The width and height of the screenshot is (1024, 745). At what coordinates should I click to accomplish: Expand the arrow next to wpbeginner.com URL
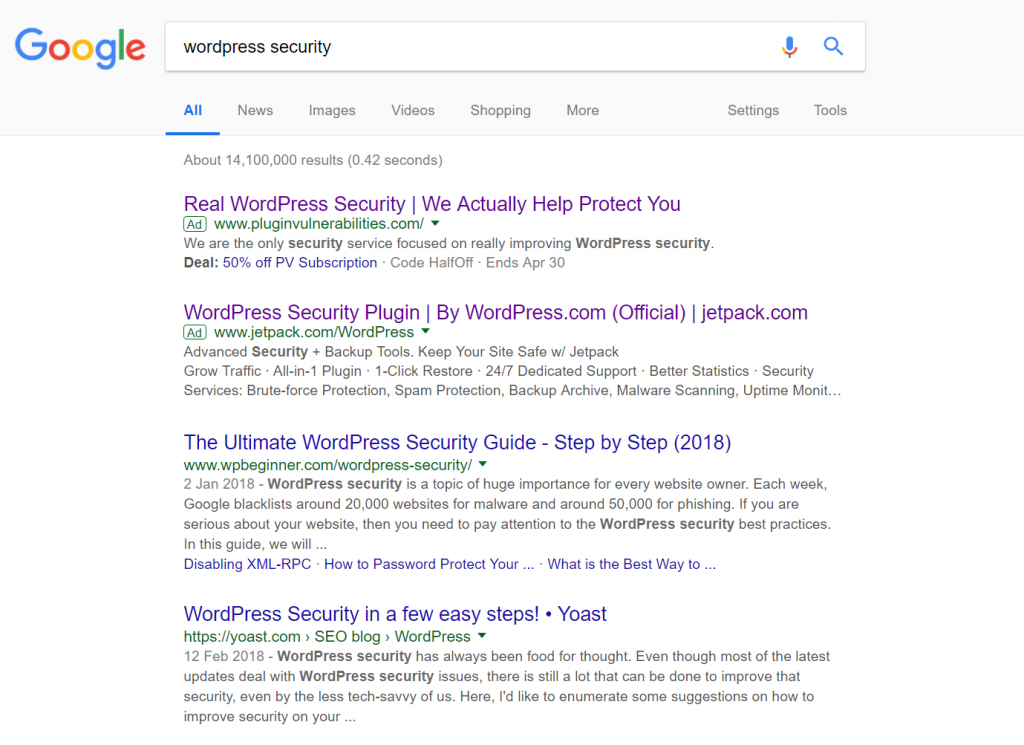pyautogui.click(x=483, y=465)
